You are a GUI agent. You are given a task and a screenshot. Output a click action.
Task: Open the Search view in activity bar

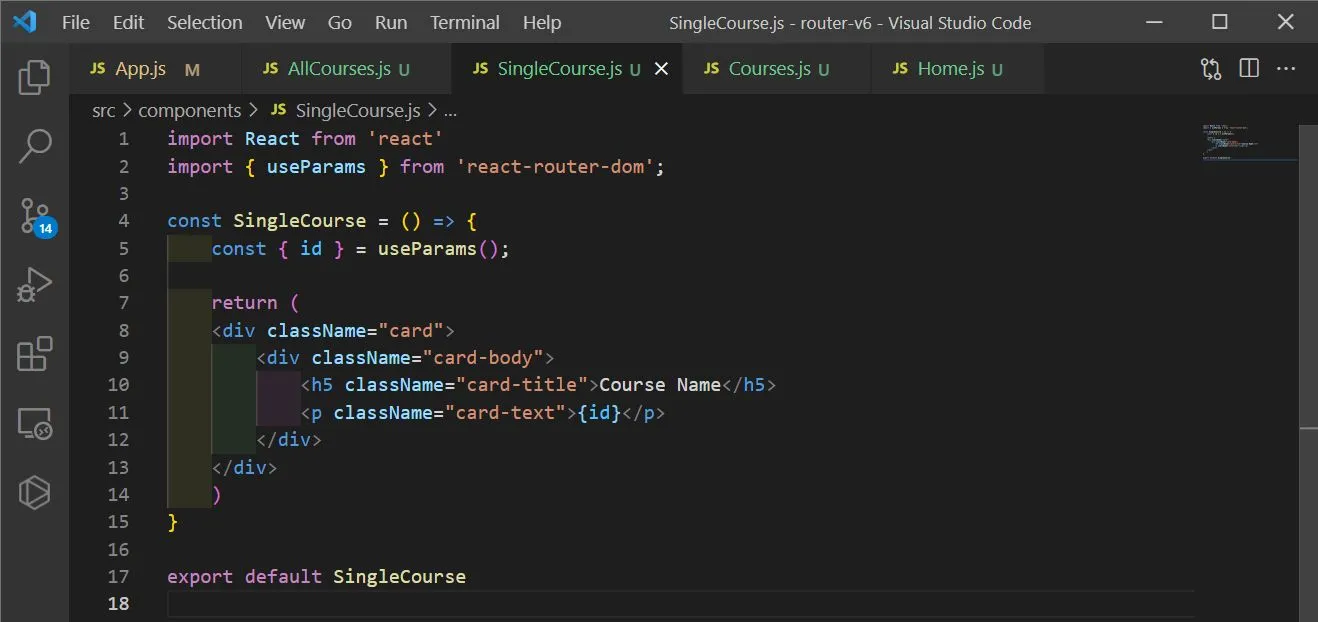coord(34,146)
